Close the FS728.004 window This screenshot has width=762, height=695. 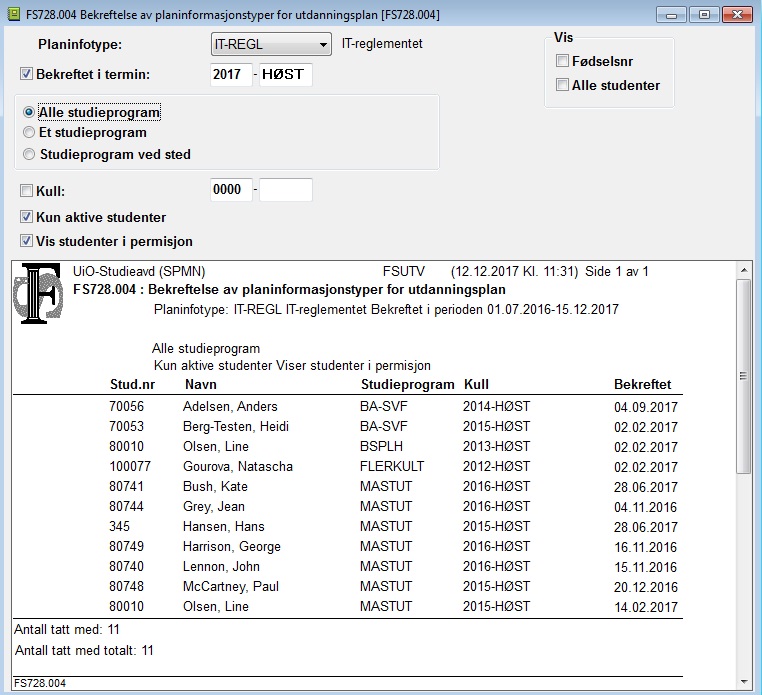pos(737,15)
